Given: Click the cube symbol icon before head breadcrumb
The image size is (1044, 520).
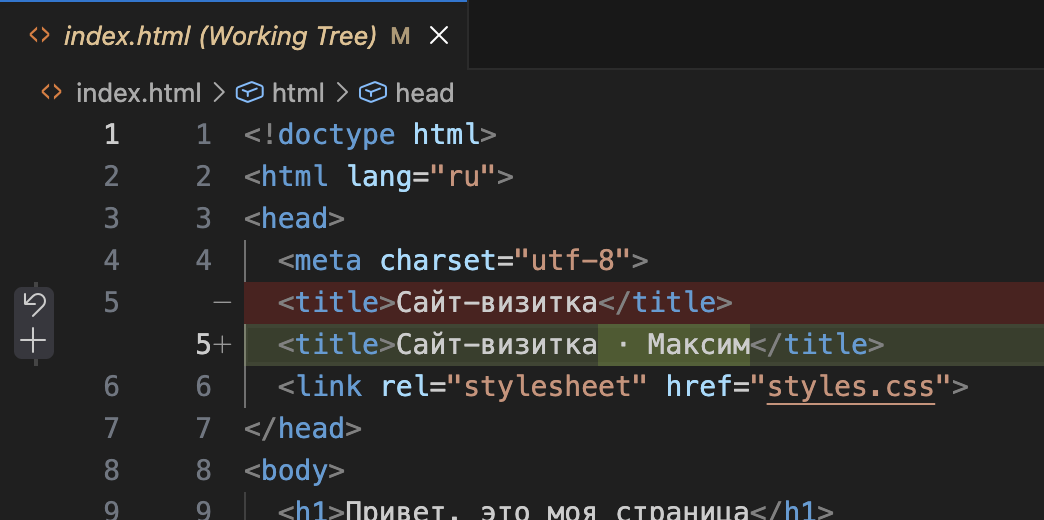Looking at the screenshot, I should 373,93.
